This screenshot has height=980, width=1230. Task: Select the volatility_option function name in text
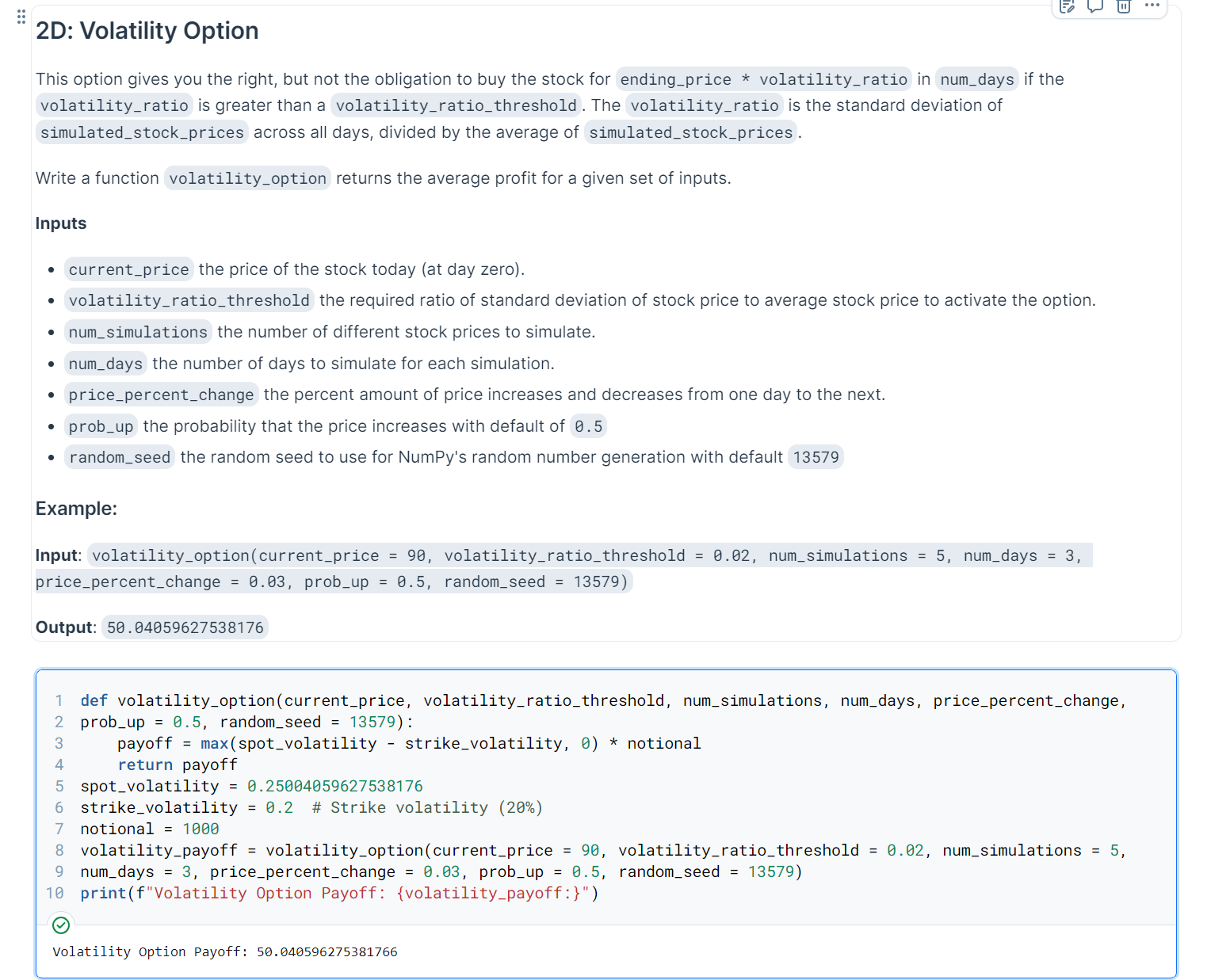(x=247, y=178)
